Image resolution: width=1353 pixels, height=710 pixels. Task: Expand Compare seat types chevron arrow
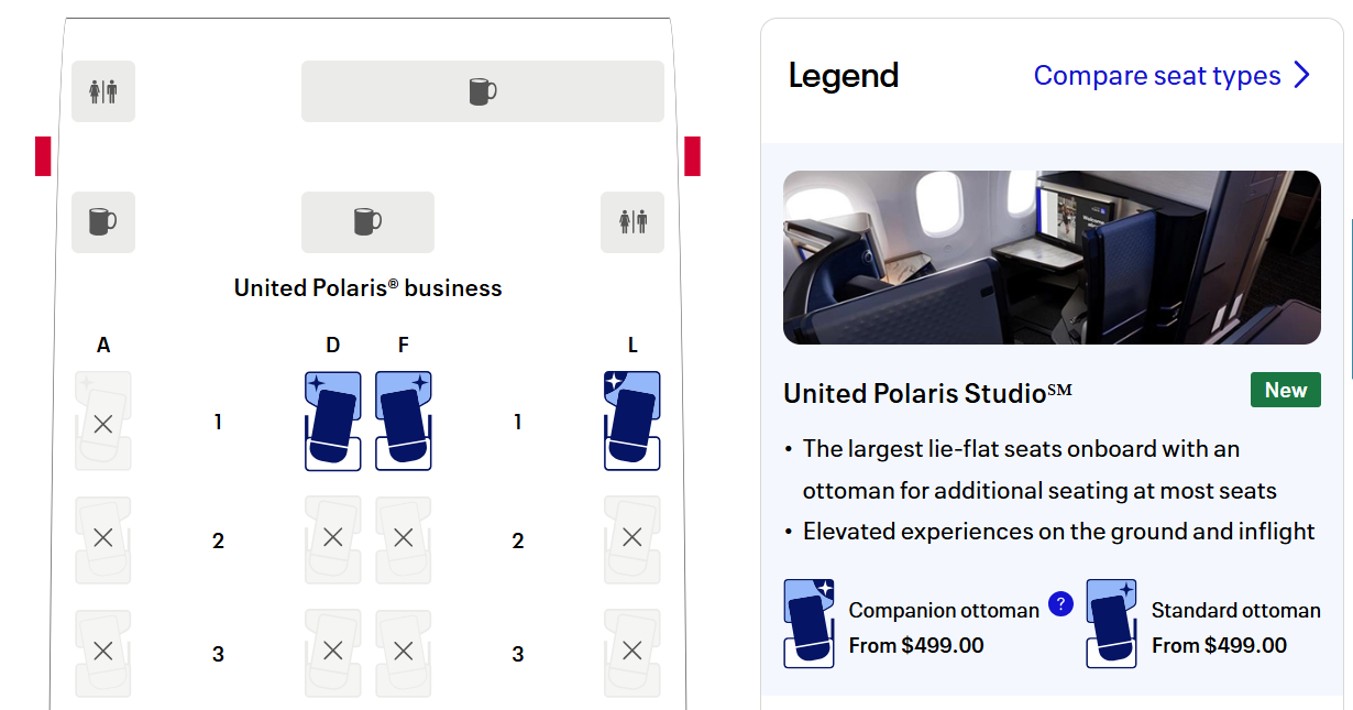click(1301, 76)
